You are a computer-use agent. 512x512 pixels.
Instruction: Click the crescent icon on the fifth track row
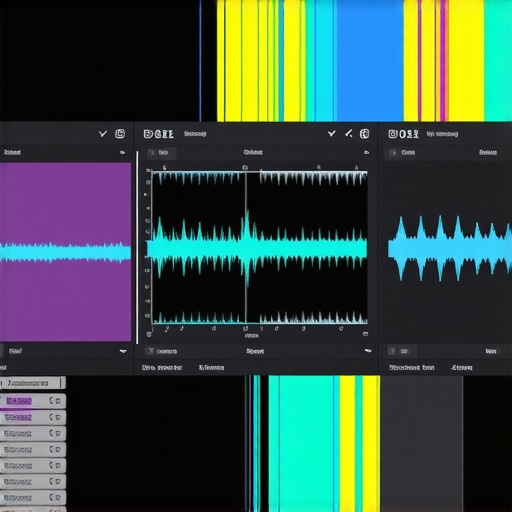tap(51, 466)
